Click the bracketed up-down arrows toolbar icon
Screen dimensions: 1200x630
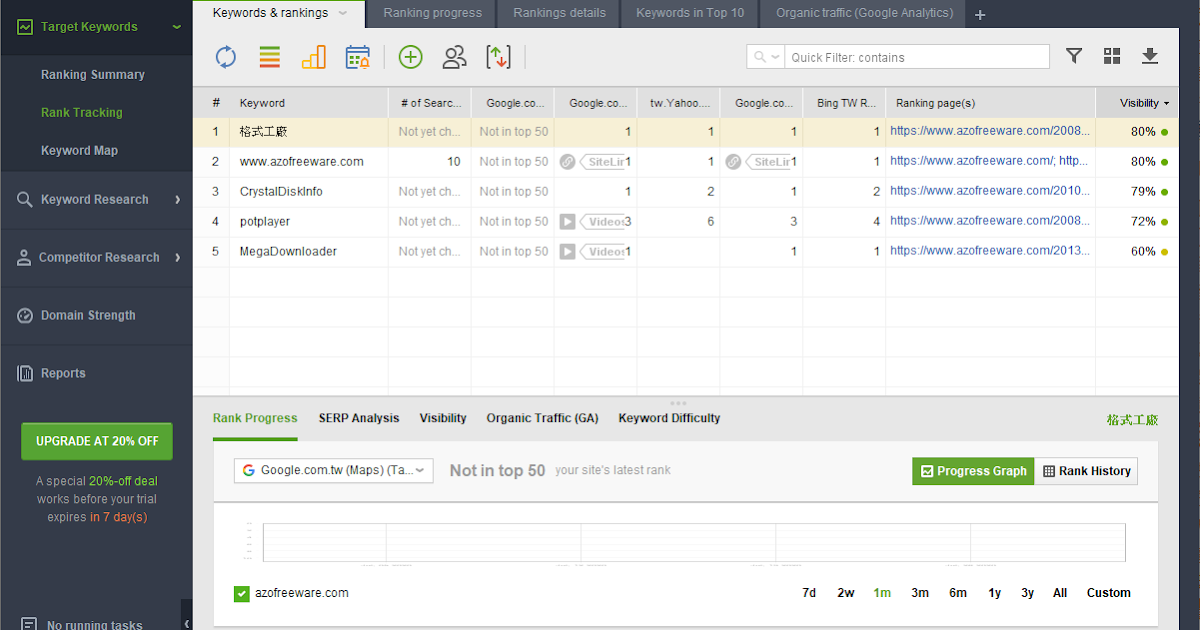click(498, 57)
